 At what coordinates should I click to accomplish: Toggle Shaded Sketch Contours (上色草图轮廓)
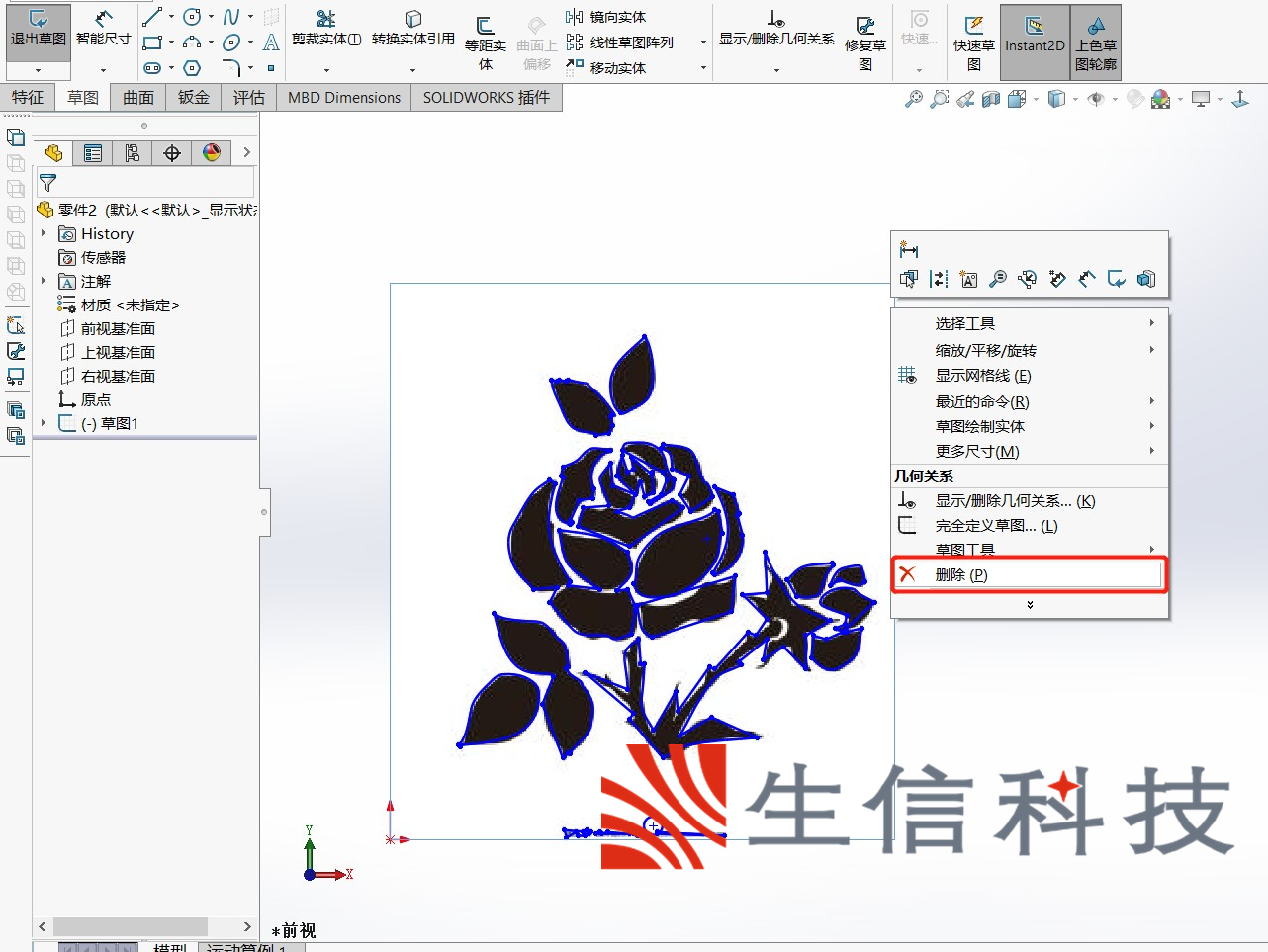1096,43
